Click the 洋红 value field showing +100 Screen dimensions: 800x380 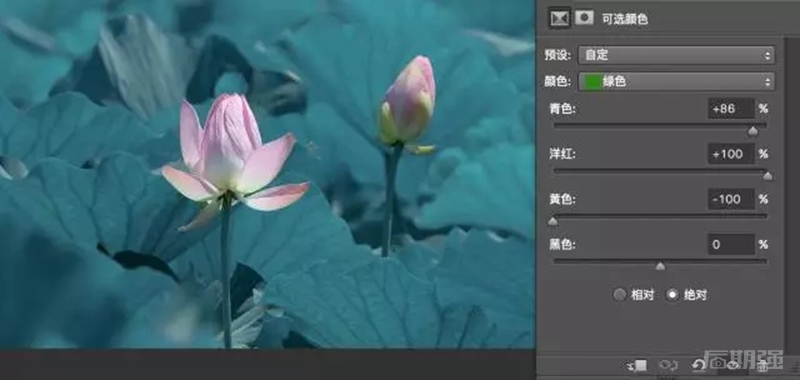point(731,154)
